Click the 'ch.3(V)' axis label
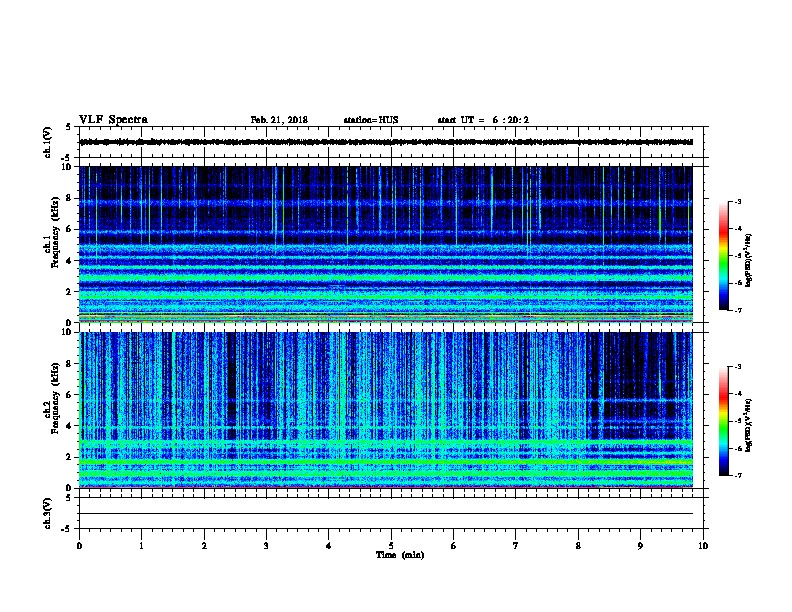 click(47, 513)
